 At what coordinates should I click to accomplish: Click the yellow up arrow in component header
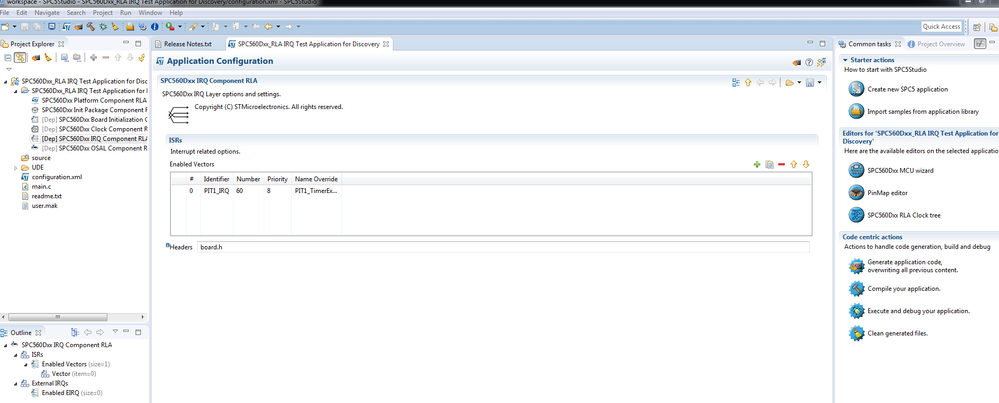tap(748, 82)
